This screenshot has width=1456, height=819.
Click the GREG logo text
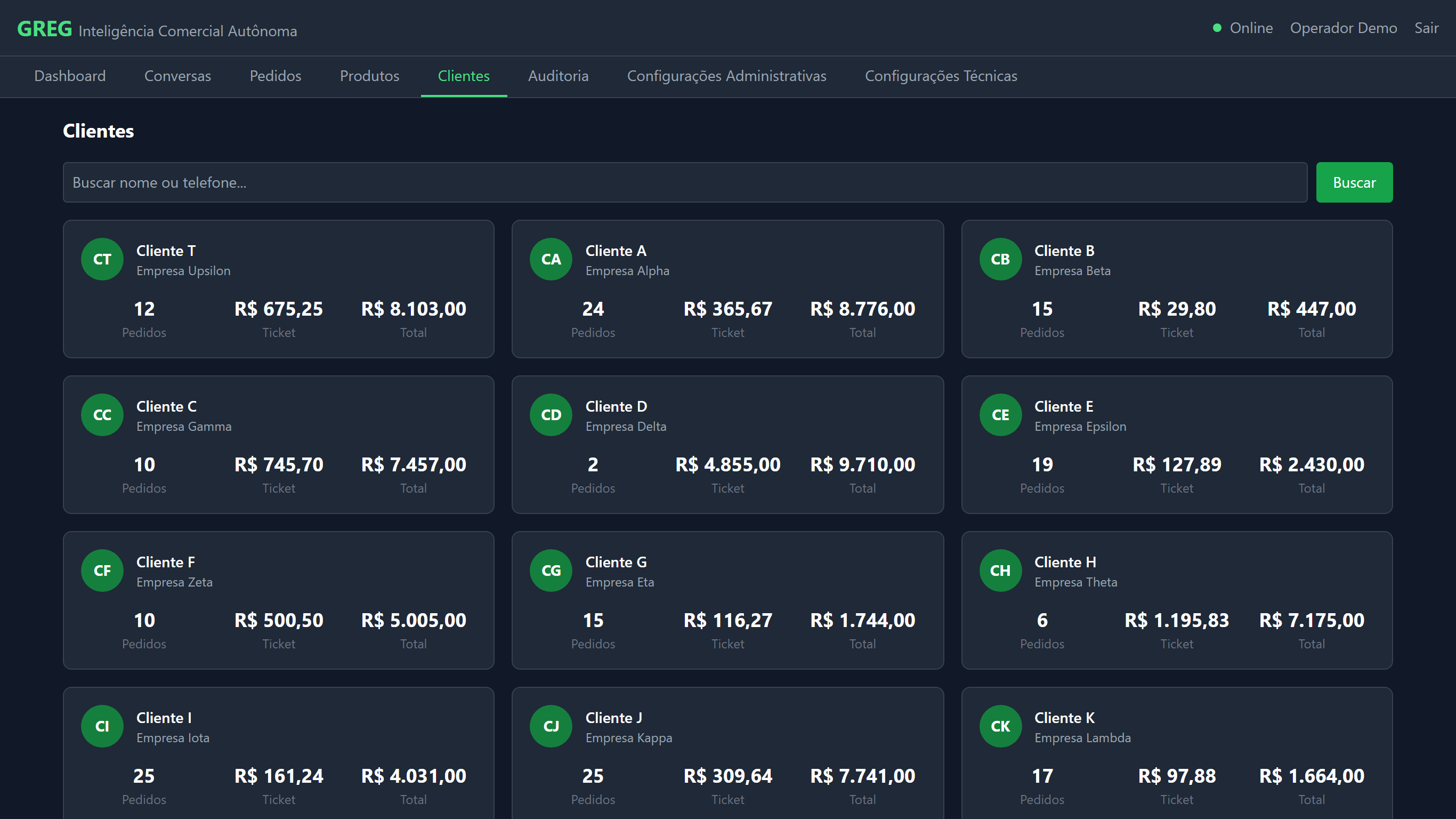pyautogui.click(x=44, y=28)
